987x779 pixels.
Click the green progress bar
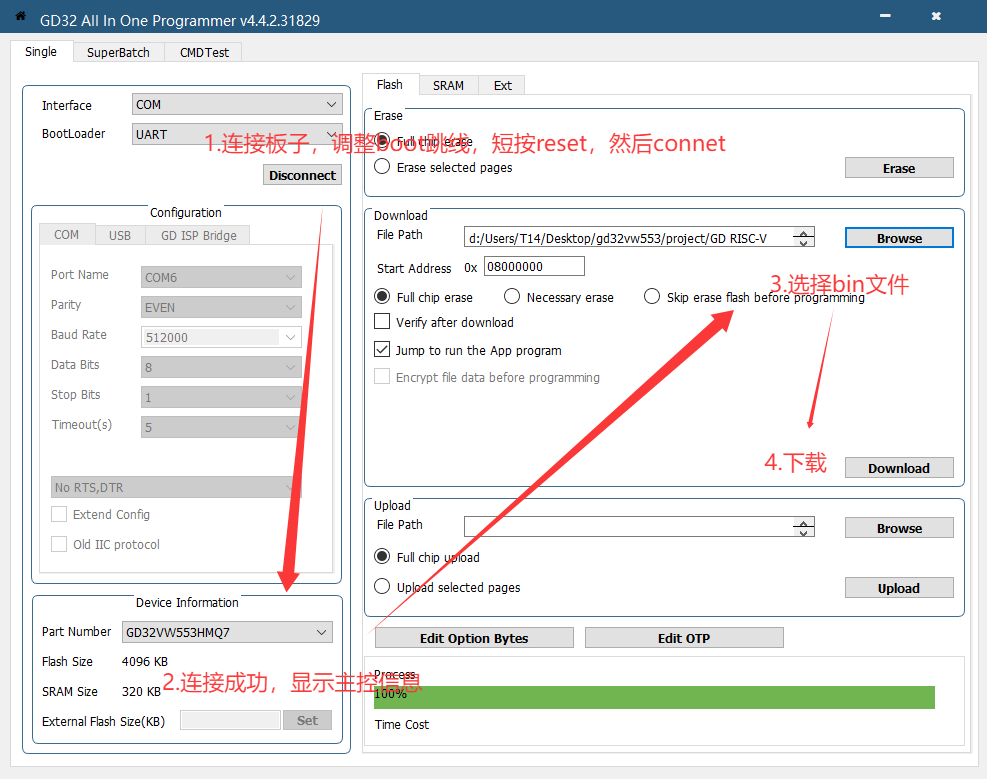pyautogui.click(x=654, y=697)
